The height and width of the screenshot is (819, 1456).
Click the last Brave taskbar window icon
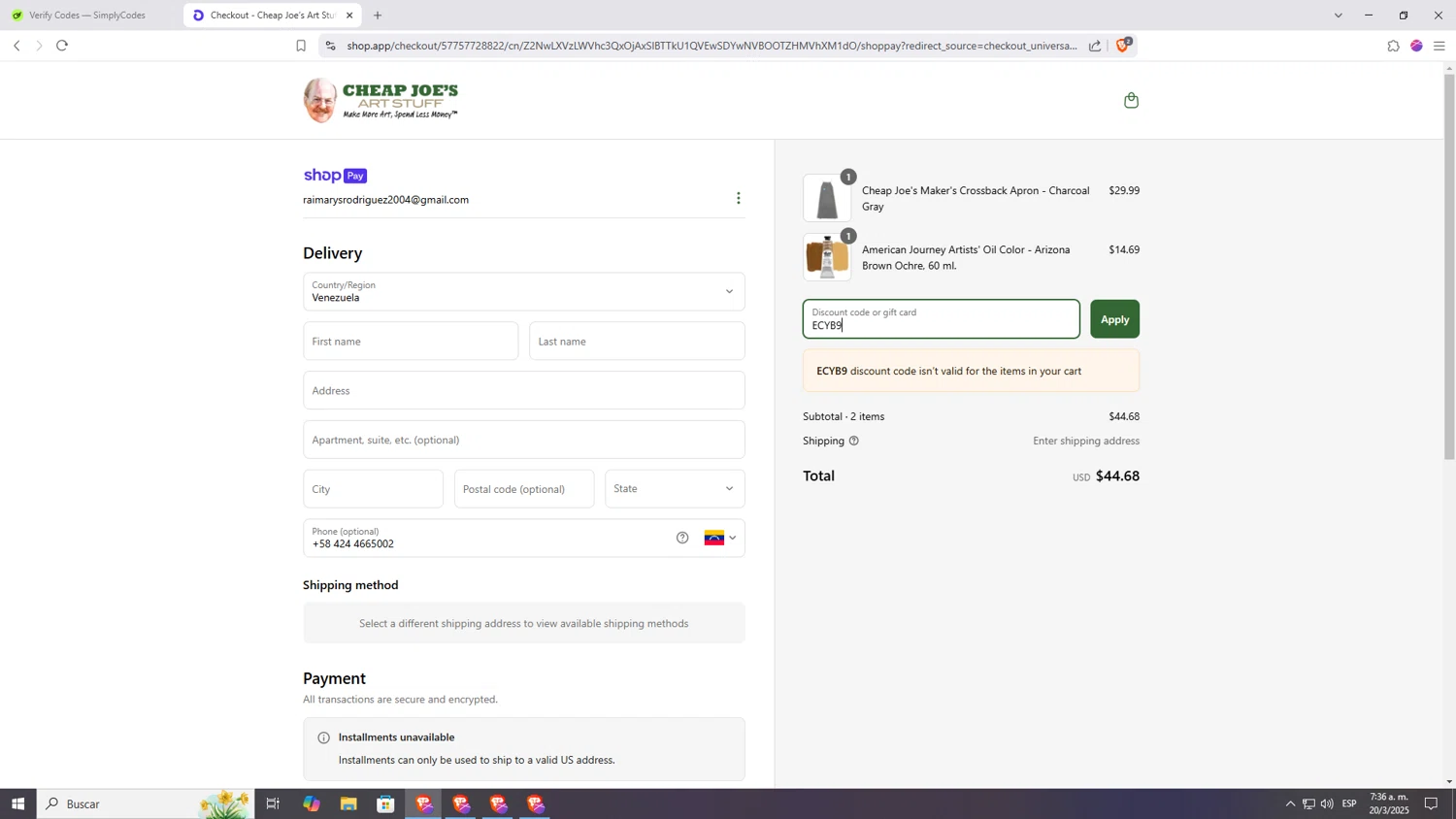(x=536, y=803)
